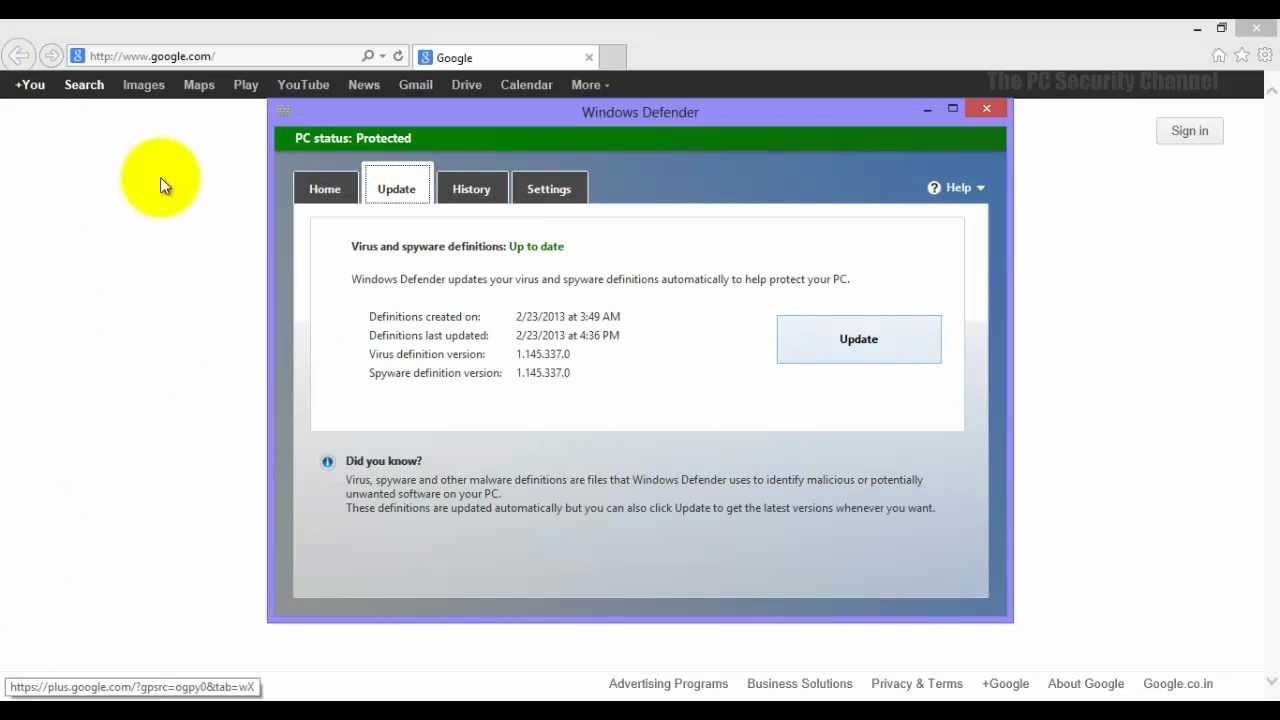Click 'Definitions created on:' label
The width and height of the screenshot is (1280, 720).
425,317
